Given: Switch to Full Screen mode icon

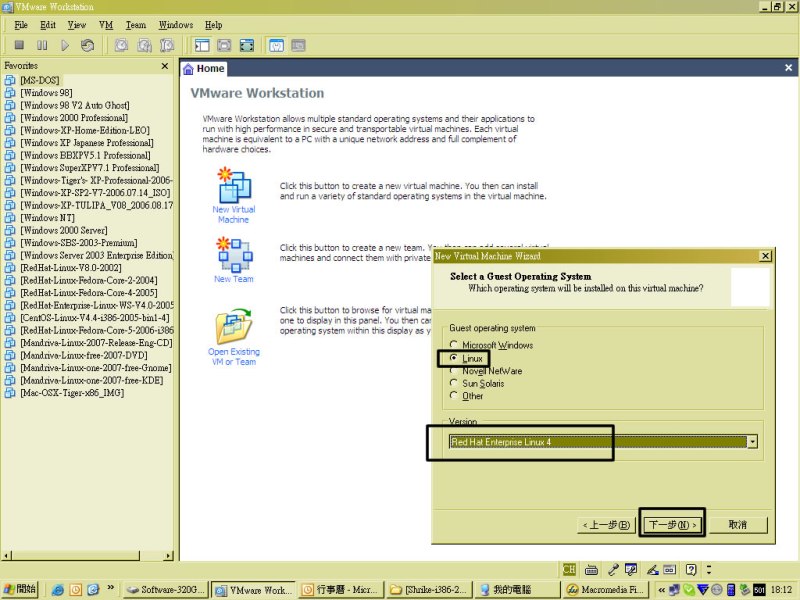Looking at the screenshot, I should tap(246, 45).
